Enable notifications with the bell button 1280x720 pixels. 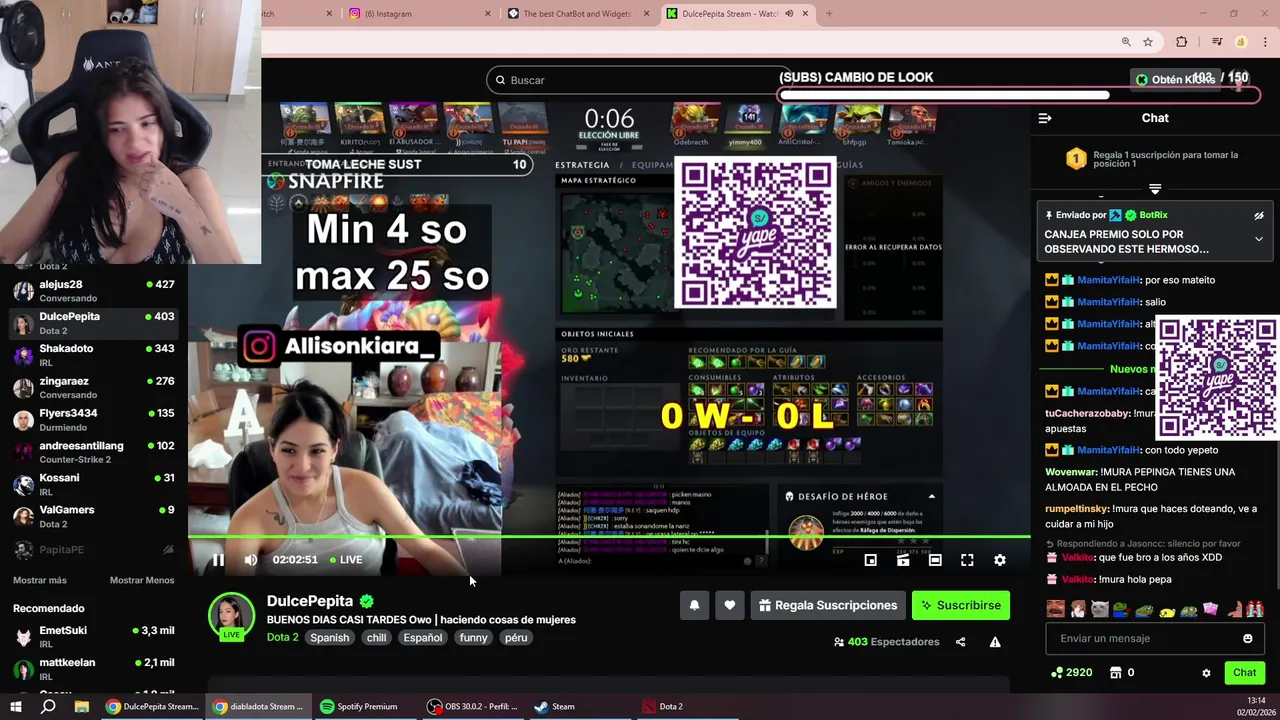click(694, 605)
